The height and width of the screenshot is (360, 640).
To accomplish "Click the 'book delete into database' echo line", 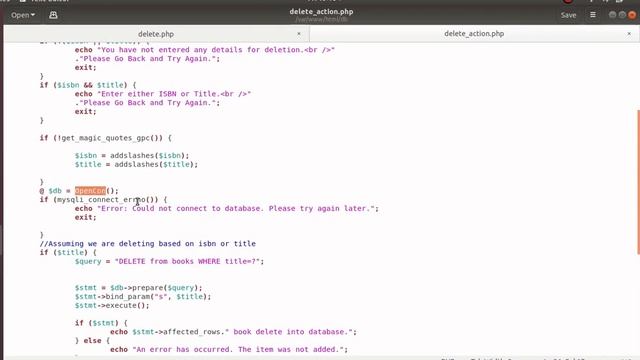I will coord(233,332).
